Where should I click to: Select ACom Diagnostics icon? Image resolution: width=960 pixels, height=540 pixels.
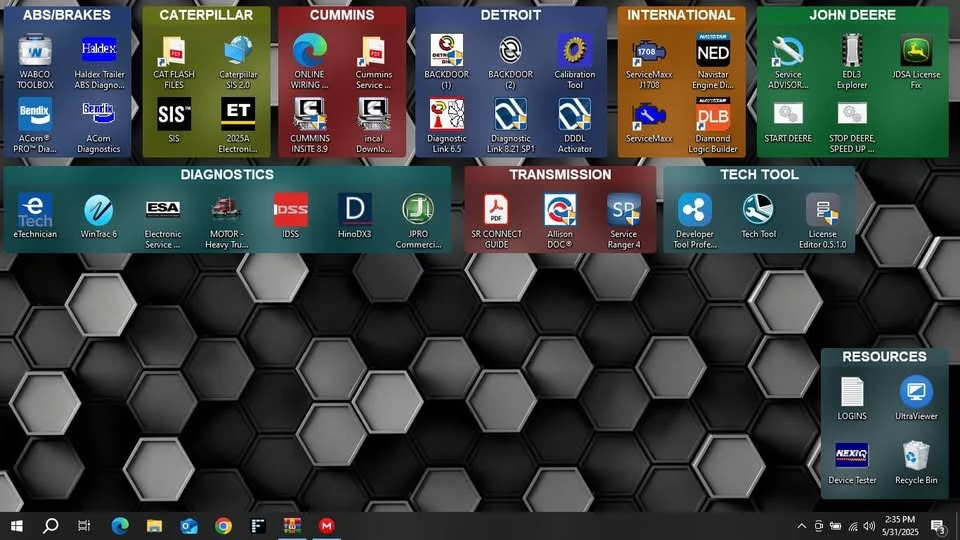click(99, 126)
